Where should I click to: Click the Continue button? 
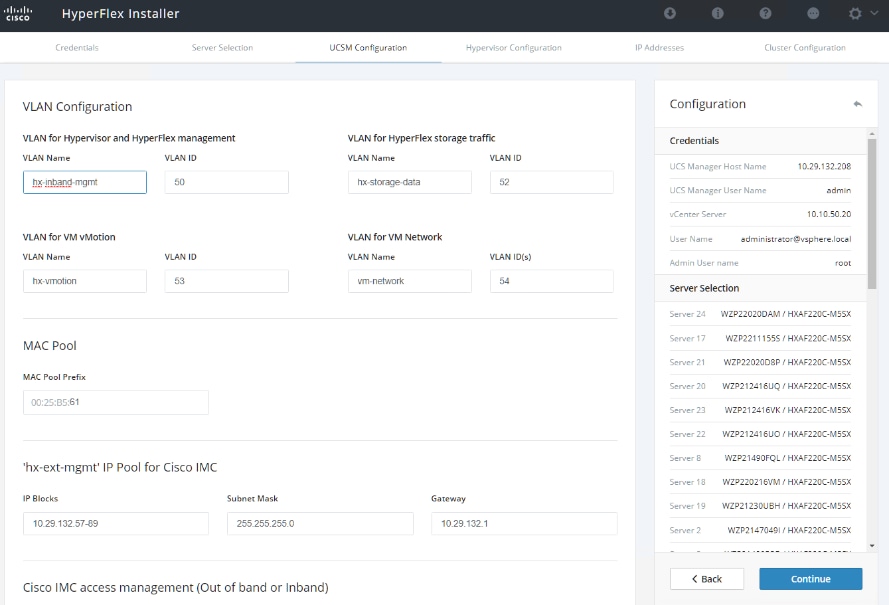(x=810, y=579)
